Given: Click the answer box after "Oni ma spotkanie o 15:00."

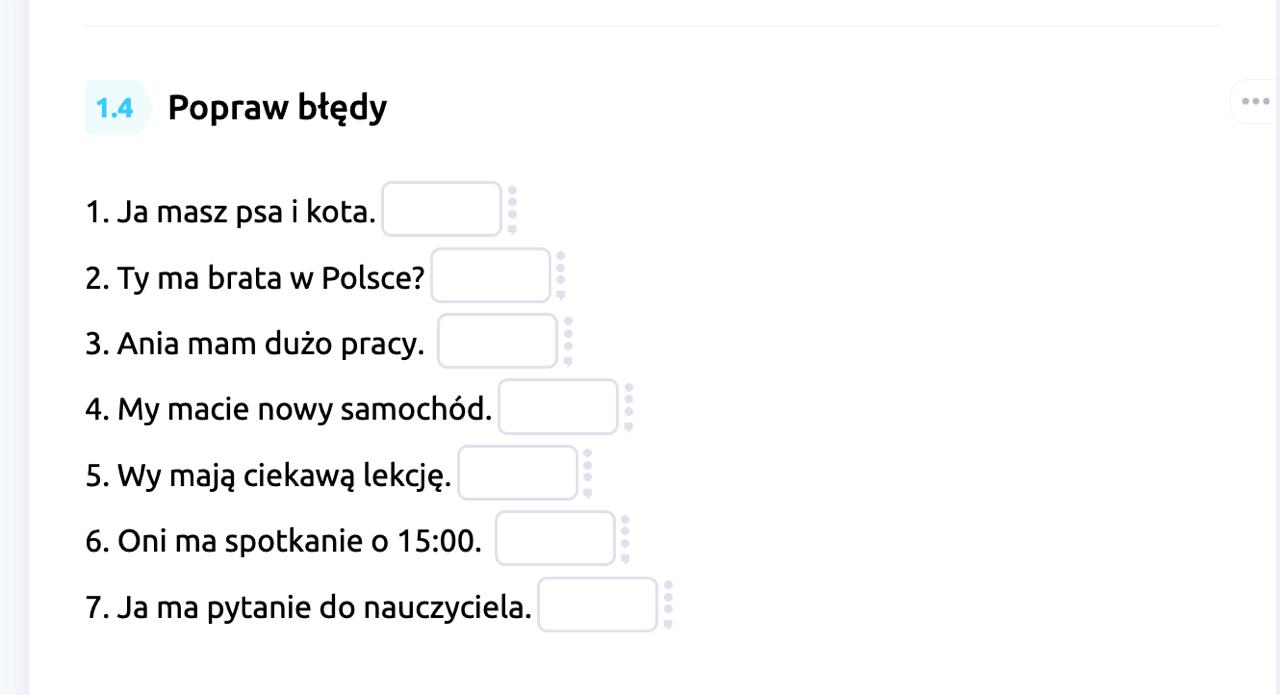Looking at the screenshot, I should coord(555,539).
